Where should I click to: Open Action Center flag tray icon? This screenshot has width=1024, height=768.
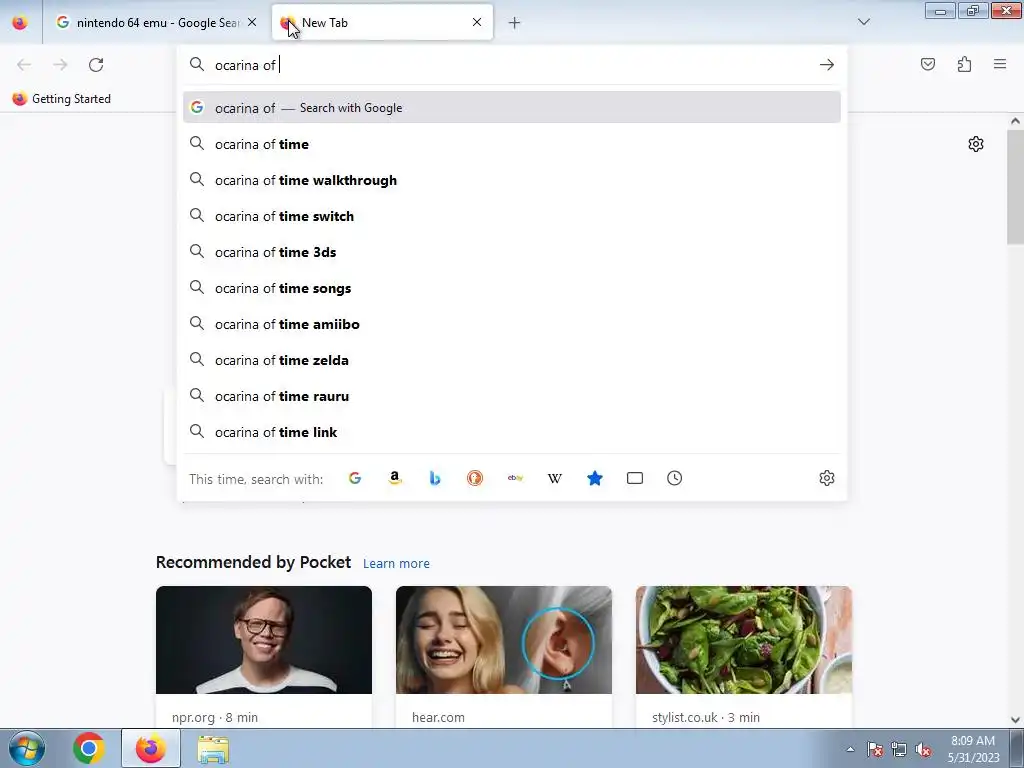[874, 750]
